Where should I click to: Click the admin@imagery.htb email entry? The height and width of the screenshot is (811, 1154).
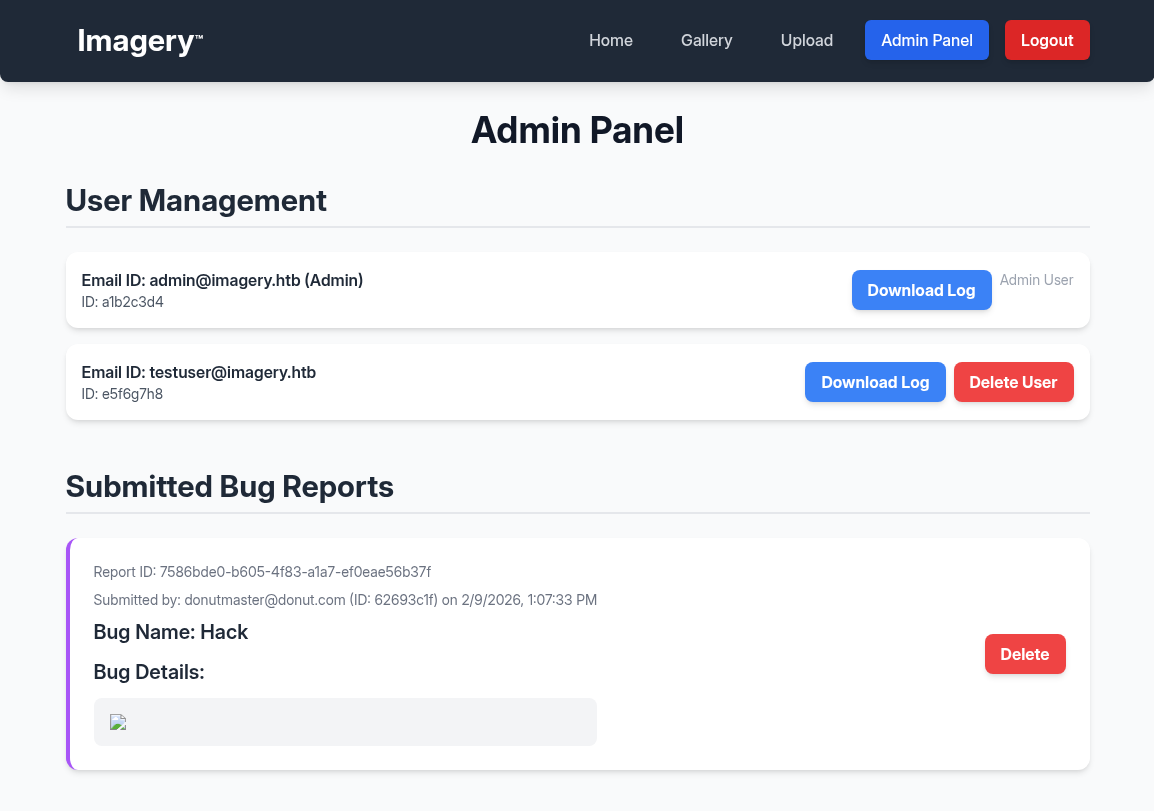point(222,280)
